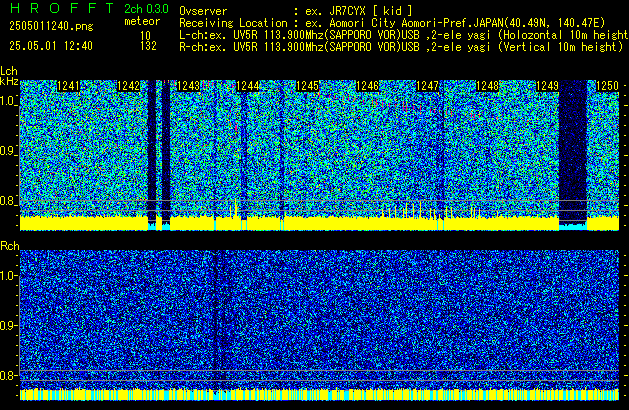The height and width of the screenshot is (410, 629).
Task: Jump to the 1243 time marker
Action: tap(188, 86)
